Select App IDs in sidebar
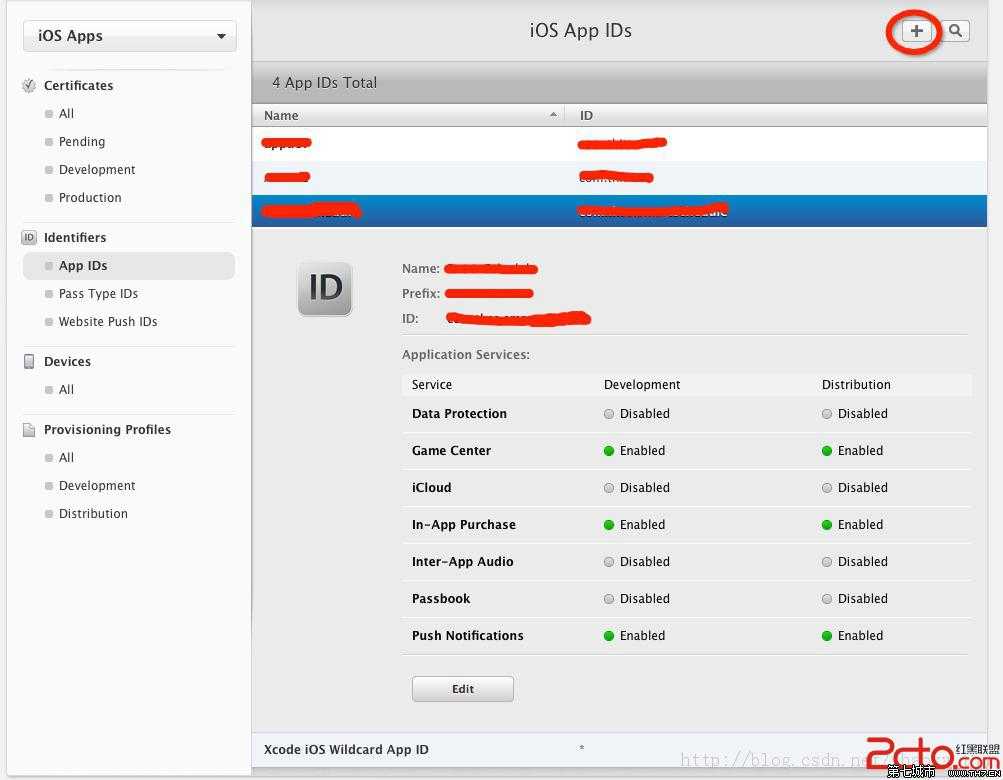 129,266
